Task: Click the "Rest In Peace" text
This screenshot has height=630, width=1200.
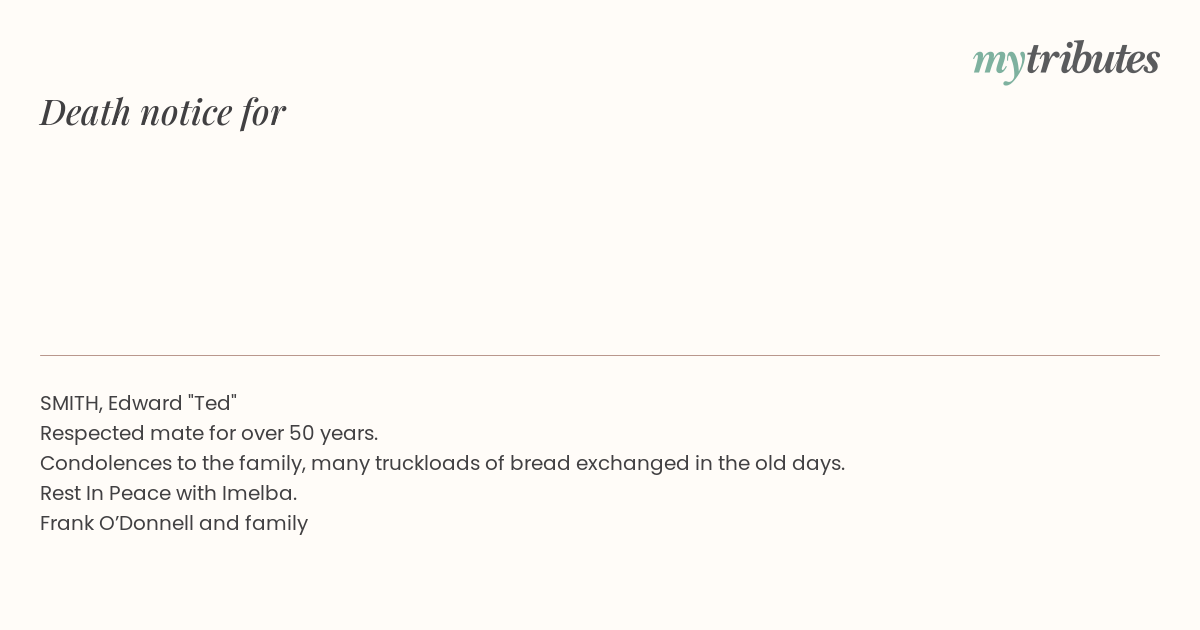Action: 105,493
